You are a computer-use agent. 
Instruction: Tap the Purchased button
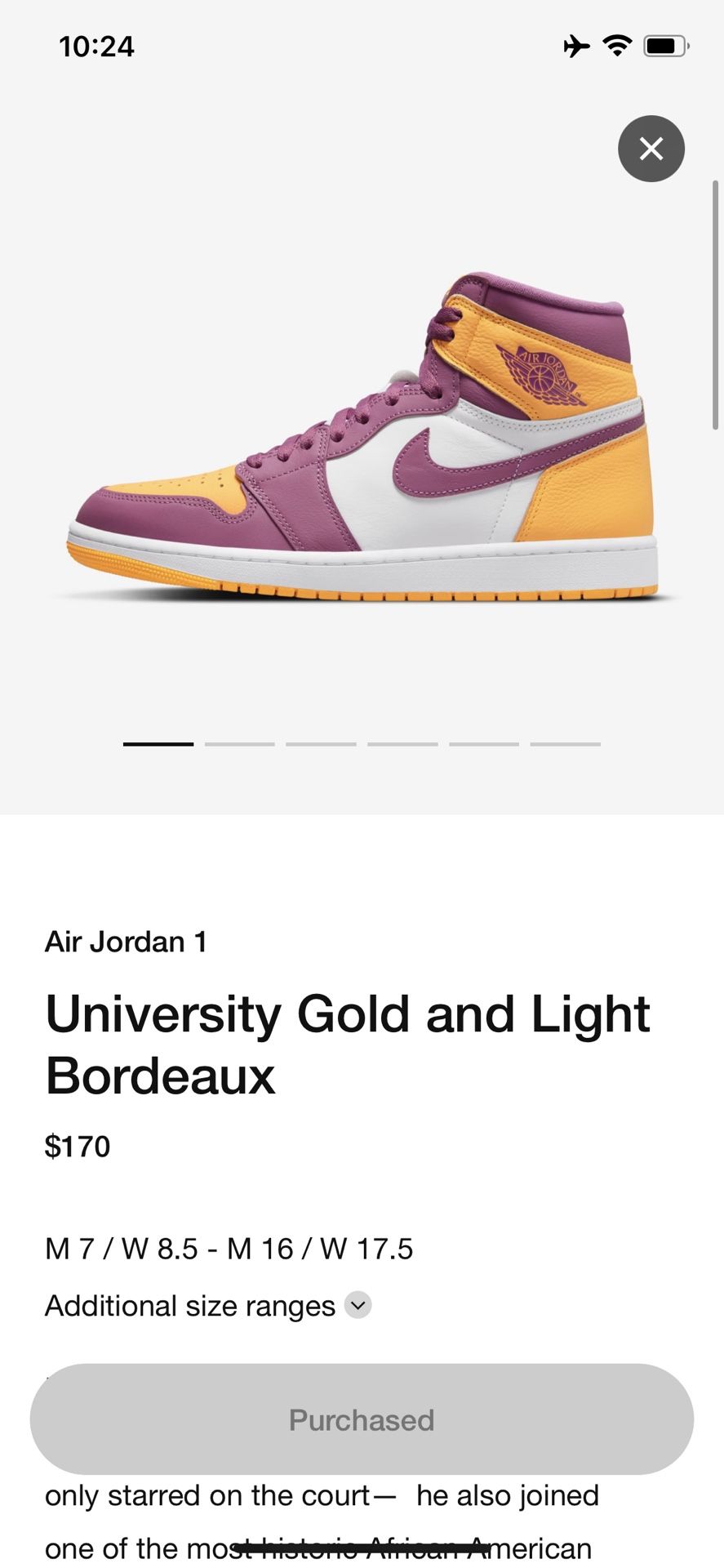click(x=361, y=1419)
